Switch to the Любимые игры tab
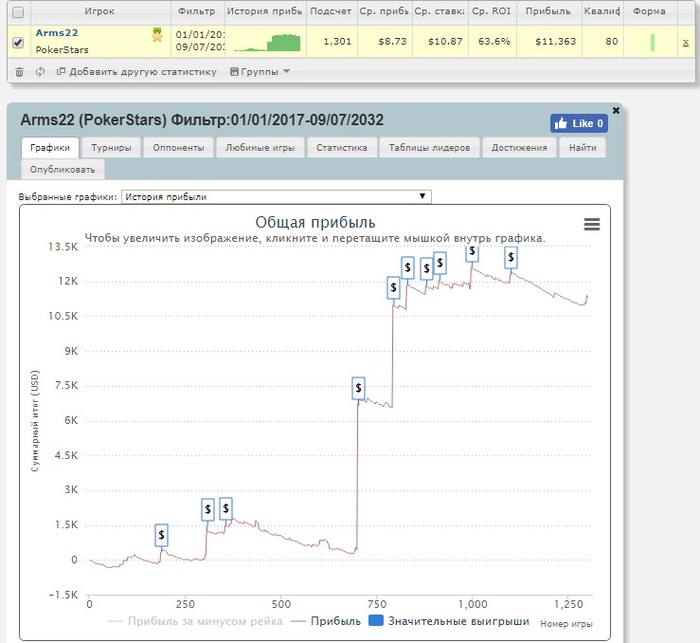The width and height of the screenshot is (700, 643). pos(260,148)
